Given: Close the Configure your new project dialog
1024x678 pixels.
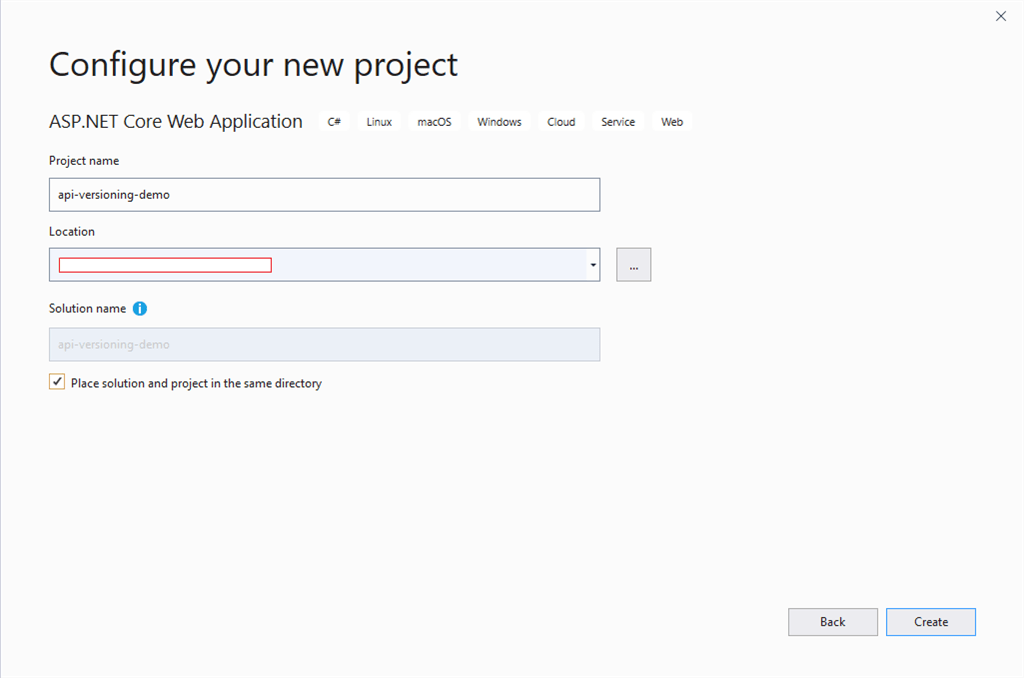Looking at the screenshot, I should pos(1000,16).
